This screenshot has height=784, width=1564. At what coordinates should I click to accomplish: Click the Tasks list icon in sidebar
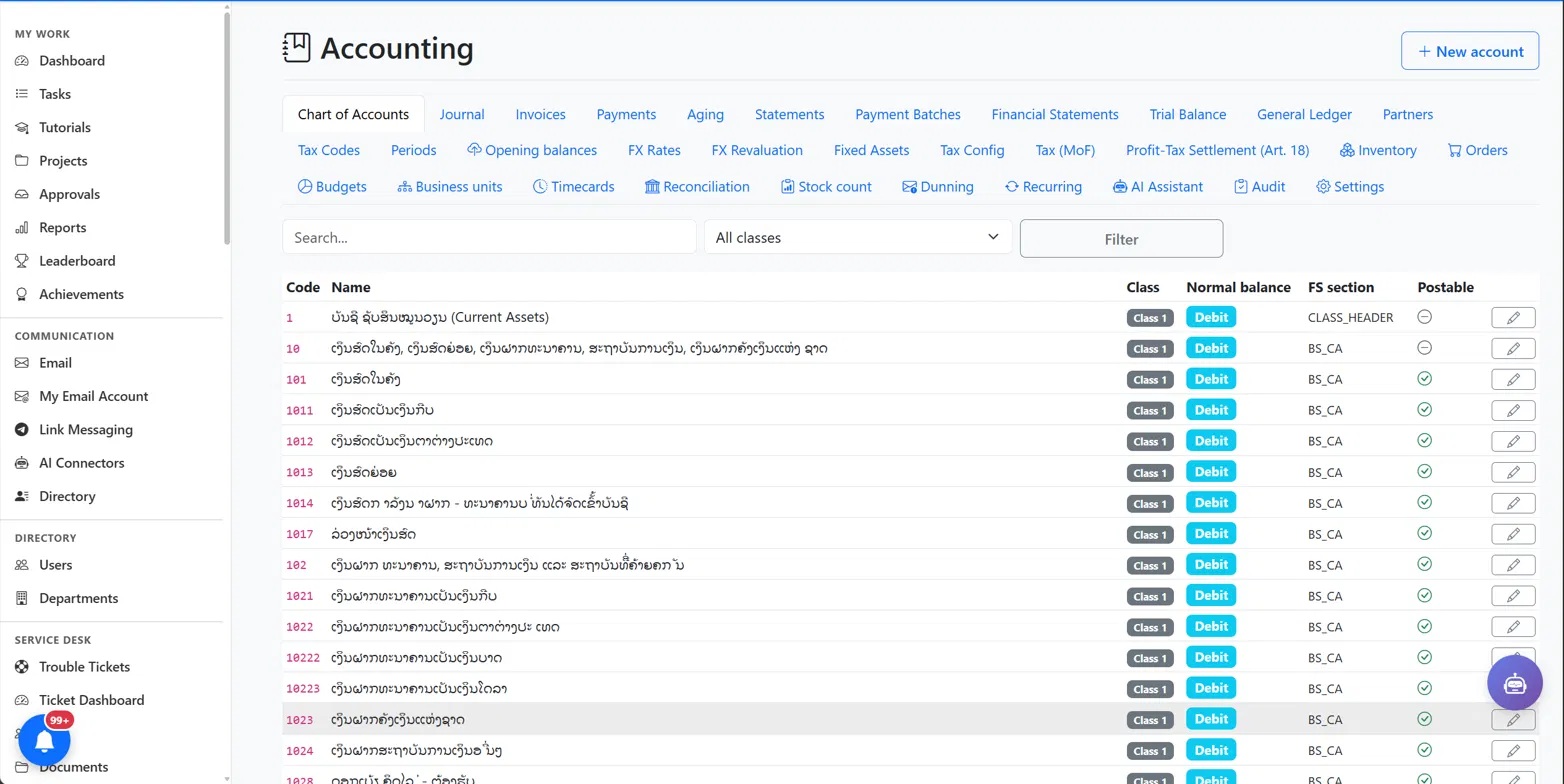click(22, 94)
